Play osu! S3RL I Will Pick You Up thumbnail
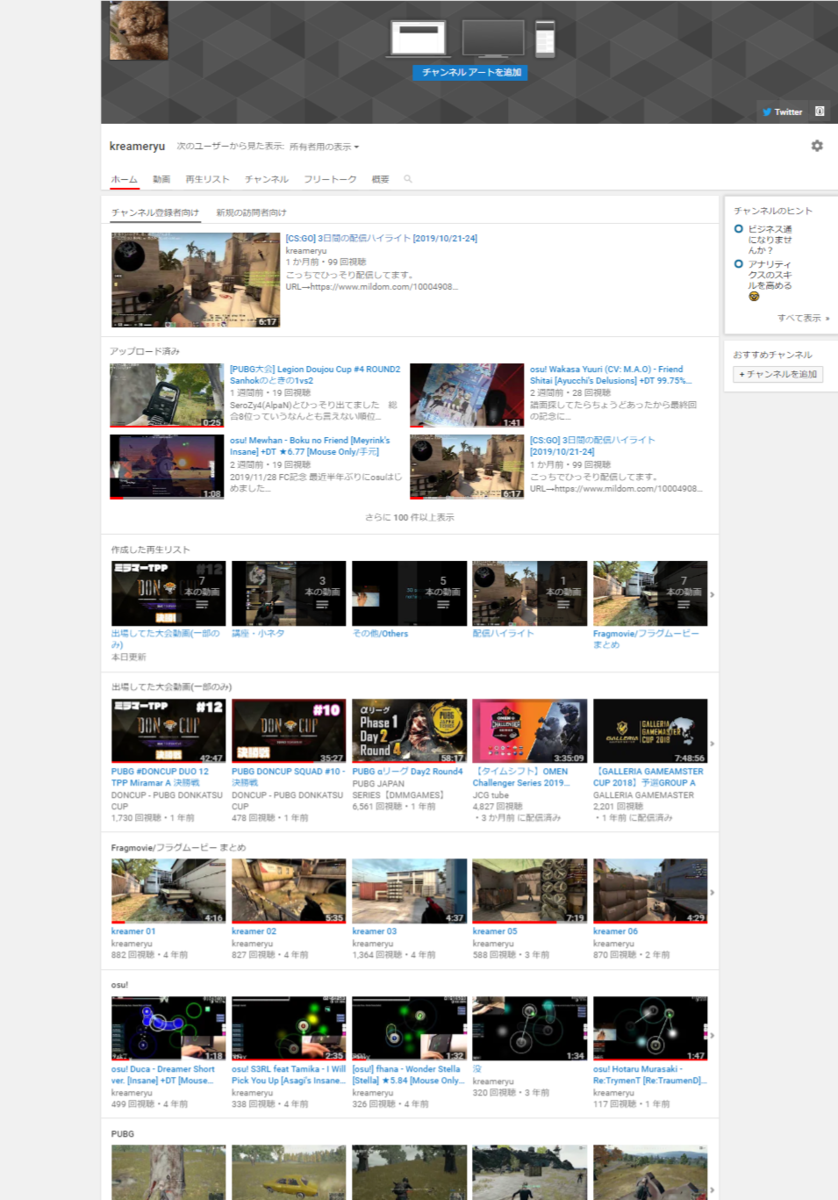Screen dimensions: 838x1200 pyautogui.click(x=289, y=1028)
